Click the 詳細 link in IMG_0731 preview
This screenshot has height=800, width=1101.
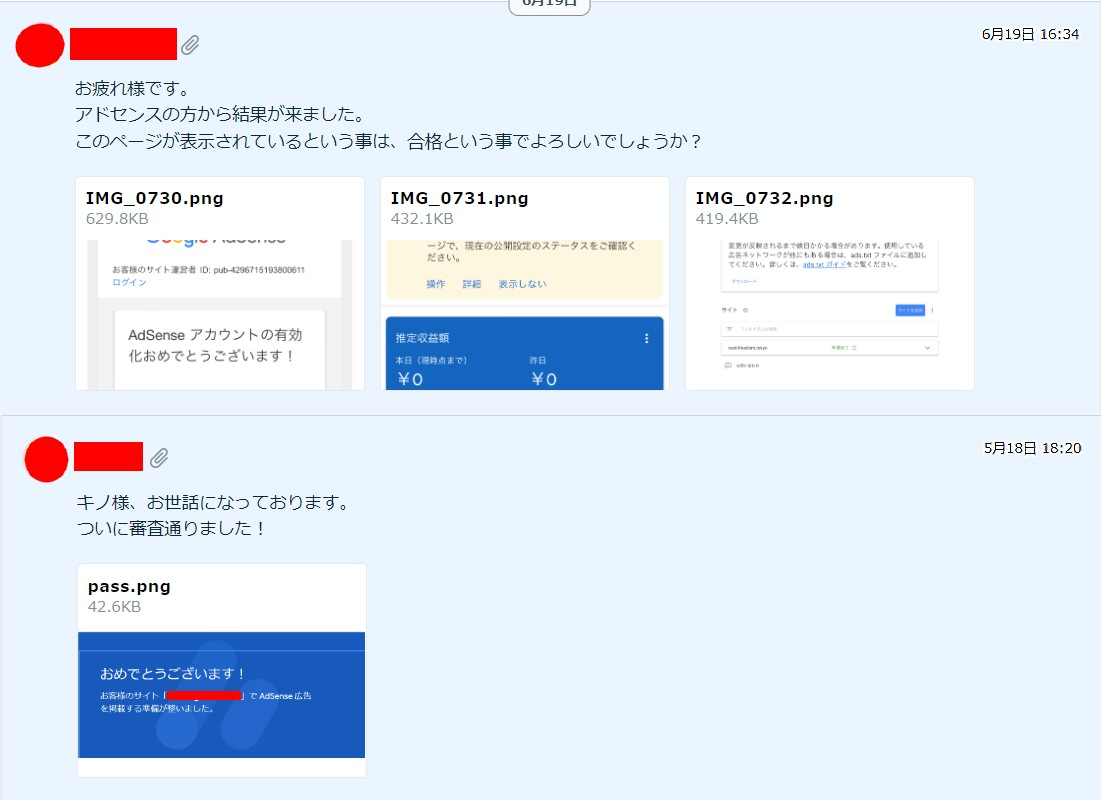(472, 284)
